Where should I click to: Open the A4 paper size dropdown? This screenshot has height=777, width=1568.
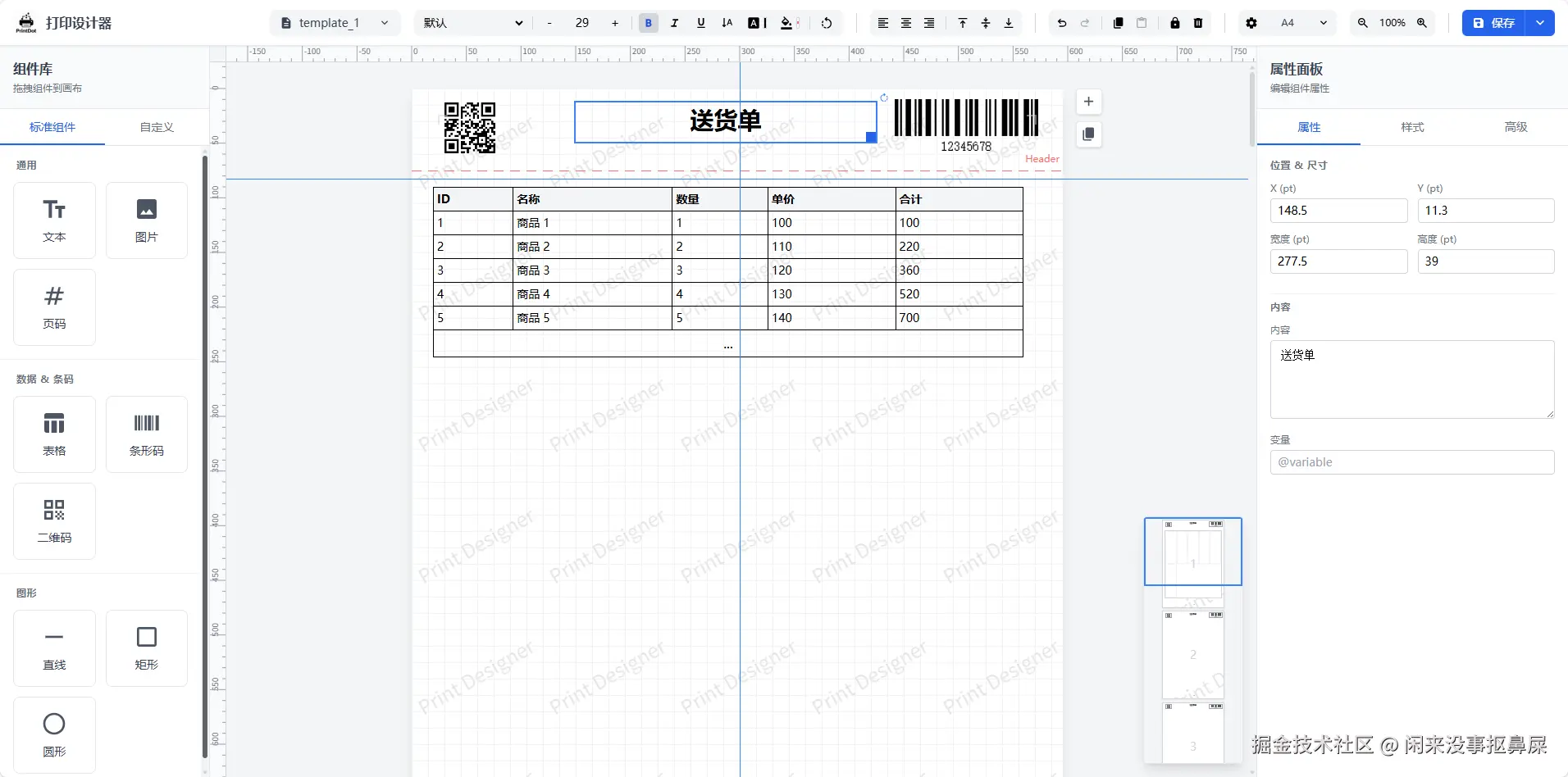tap(1303, 23)
